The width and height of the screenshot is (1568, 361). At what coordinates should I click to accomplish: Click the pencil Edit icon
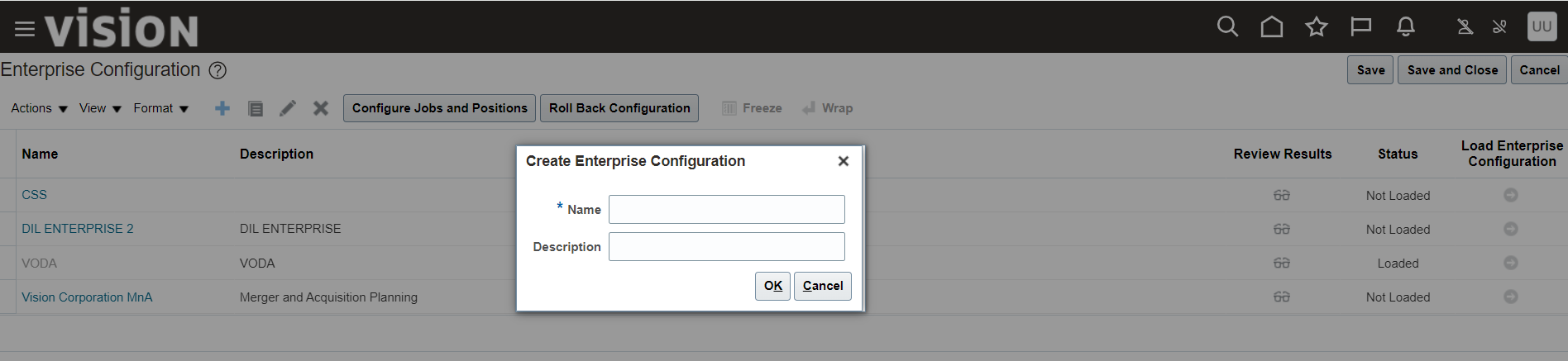(288, 108)
